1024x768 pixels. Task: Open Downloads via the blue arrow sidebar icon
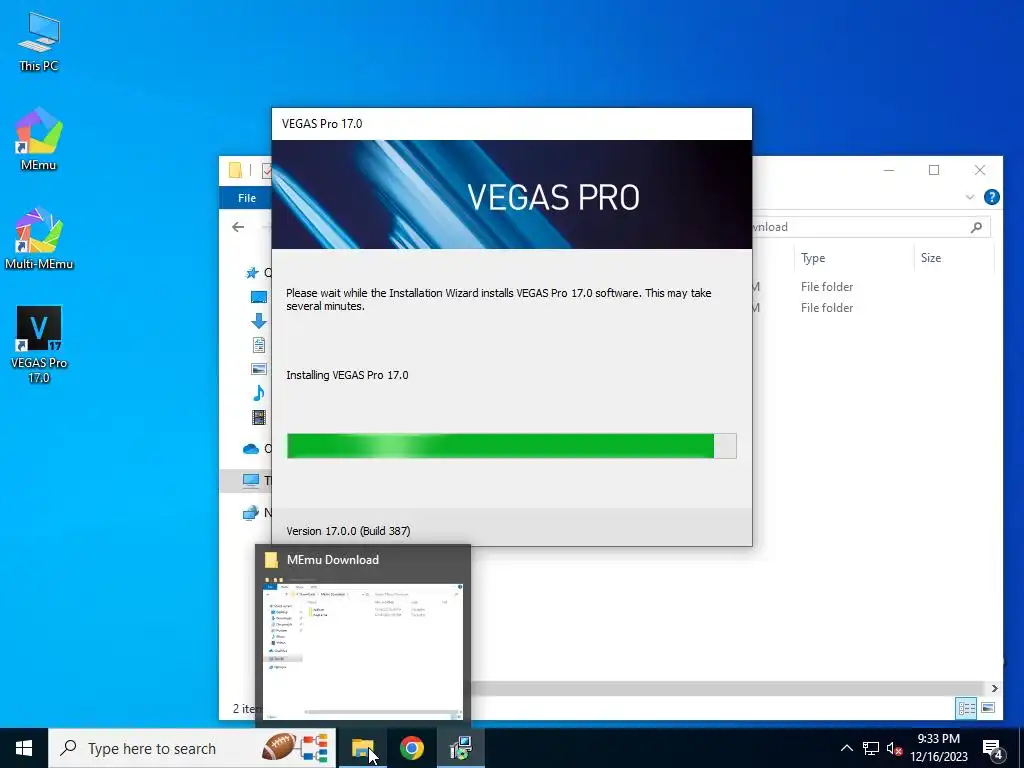pyautogui.click(x=259, y=321)
